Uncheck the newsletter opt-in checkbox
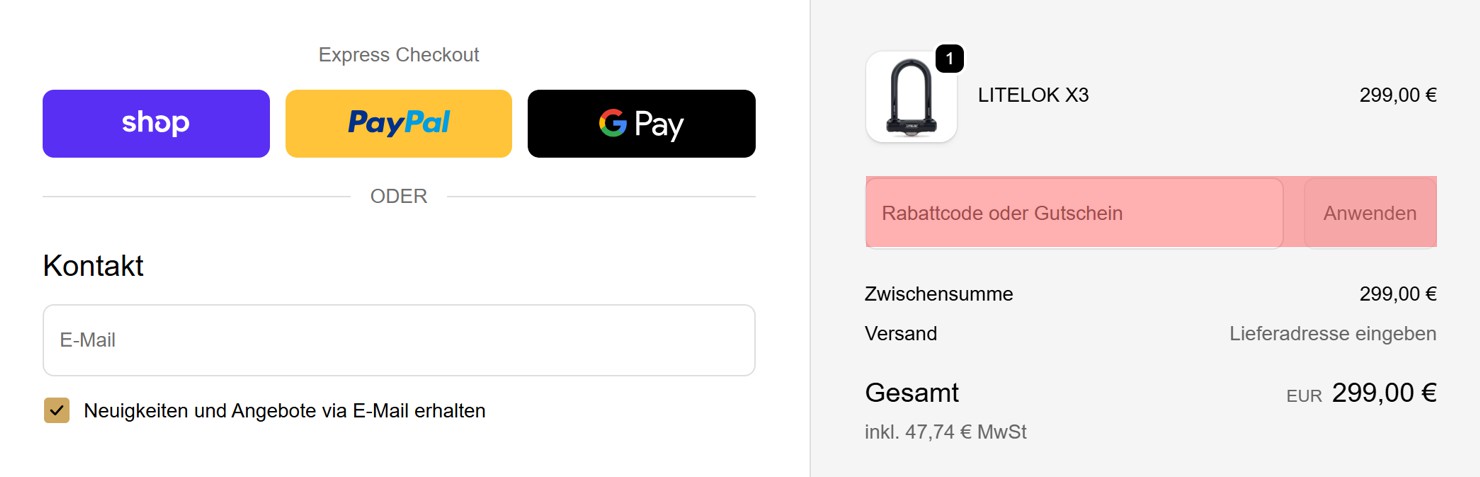The width and height of the screenshot is (1480, 477). point(57,410)
